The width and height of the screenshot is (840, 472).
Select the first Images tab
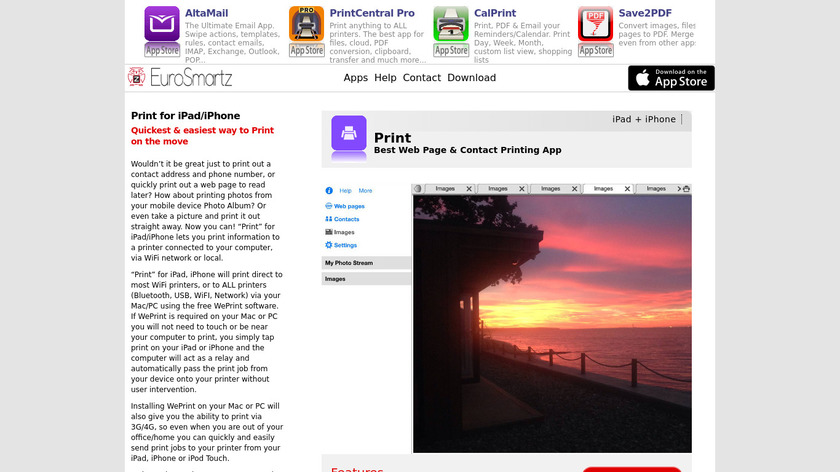[x=445, y=189]
